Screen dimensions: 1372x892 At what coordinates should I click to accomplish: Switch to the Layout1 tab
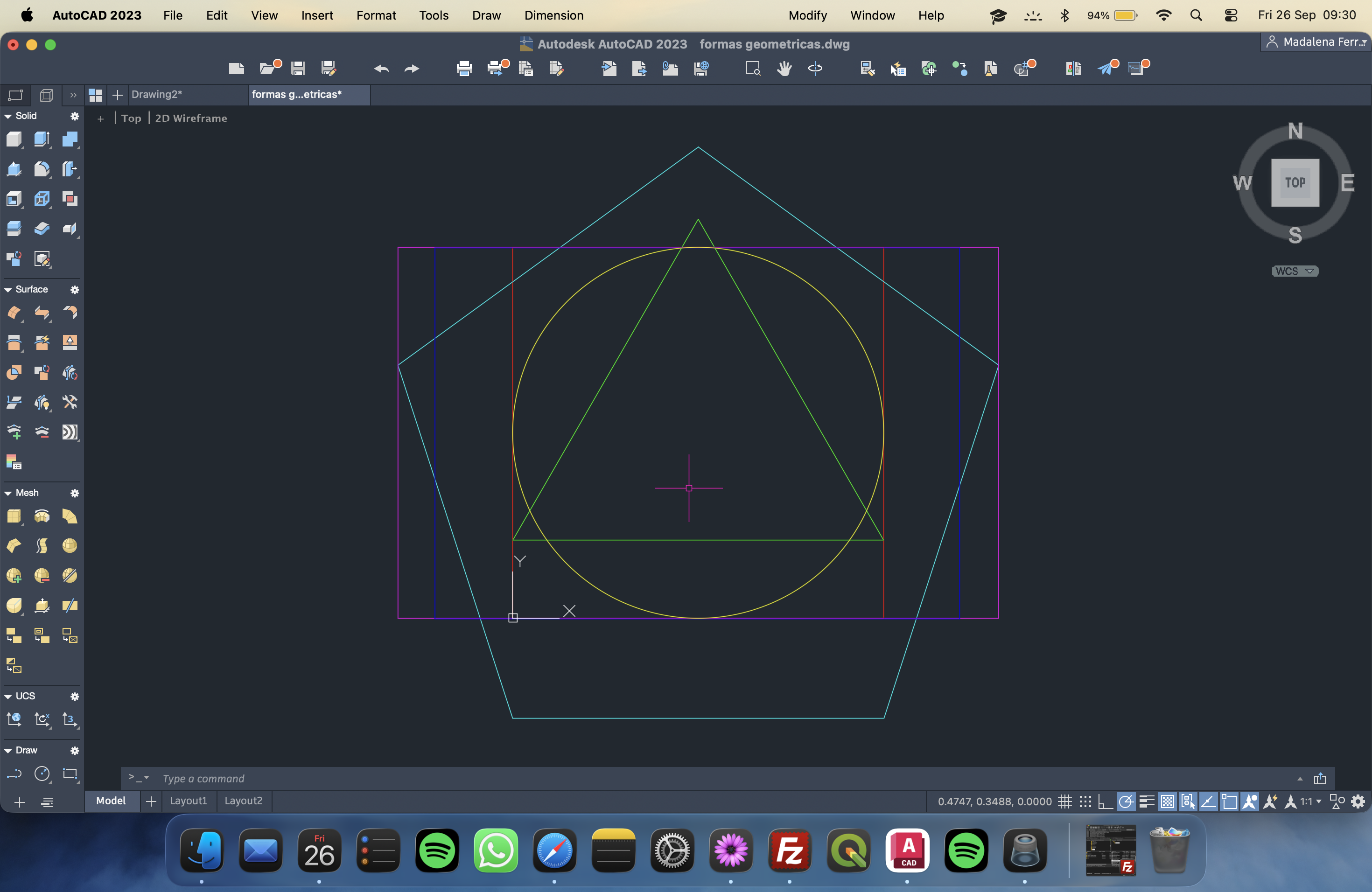coord(188,801)
